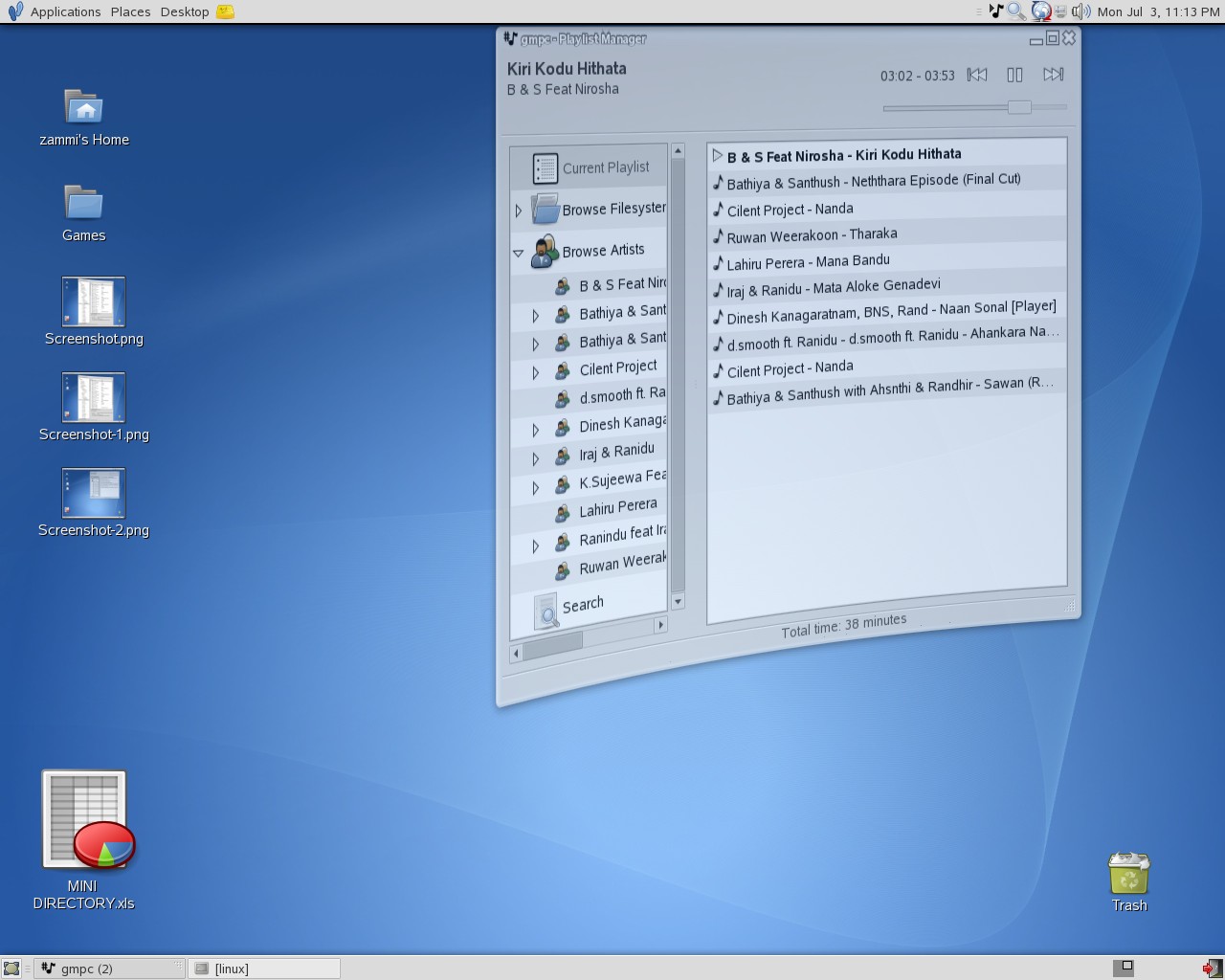Expand the first Bathiya & Santhush artist

click(x=536, y=316)
